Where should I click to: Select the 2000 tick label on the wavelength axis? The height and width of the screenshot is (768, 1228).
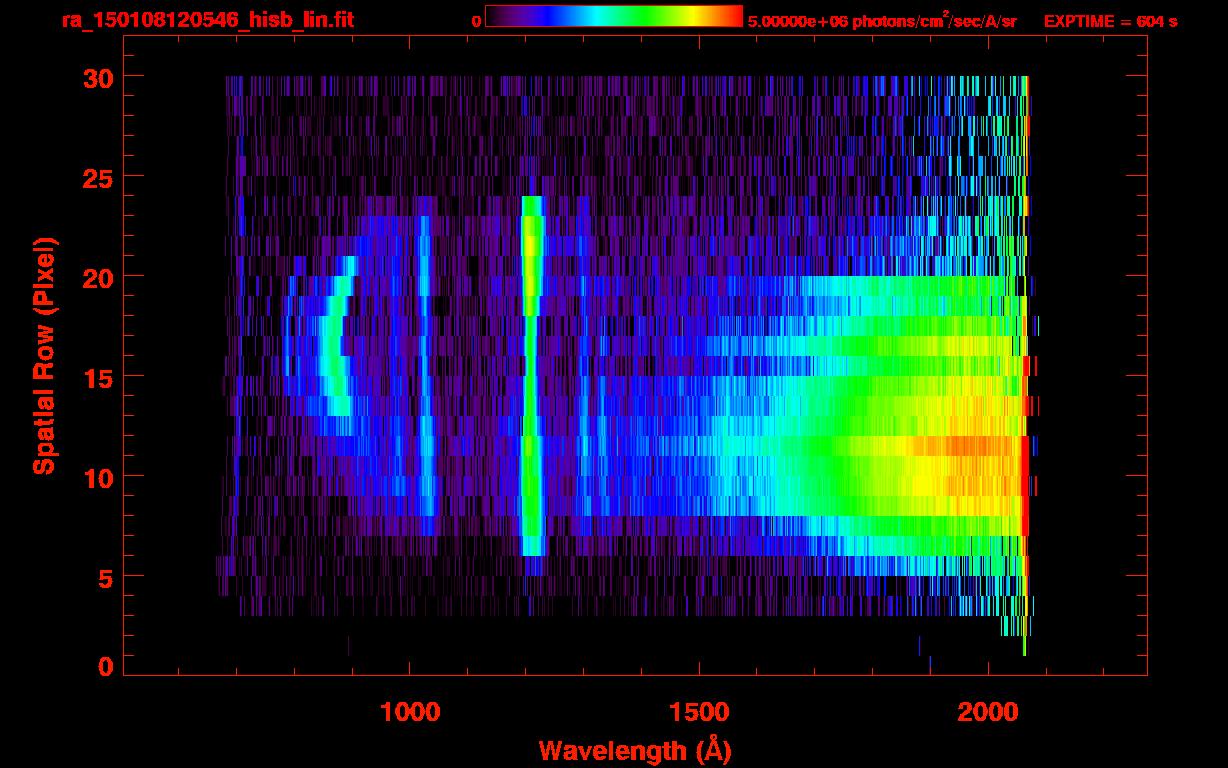pyautogui.click(x=988, y=712)
